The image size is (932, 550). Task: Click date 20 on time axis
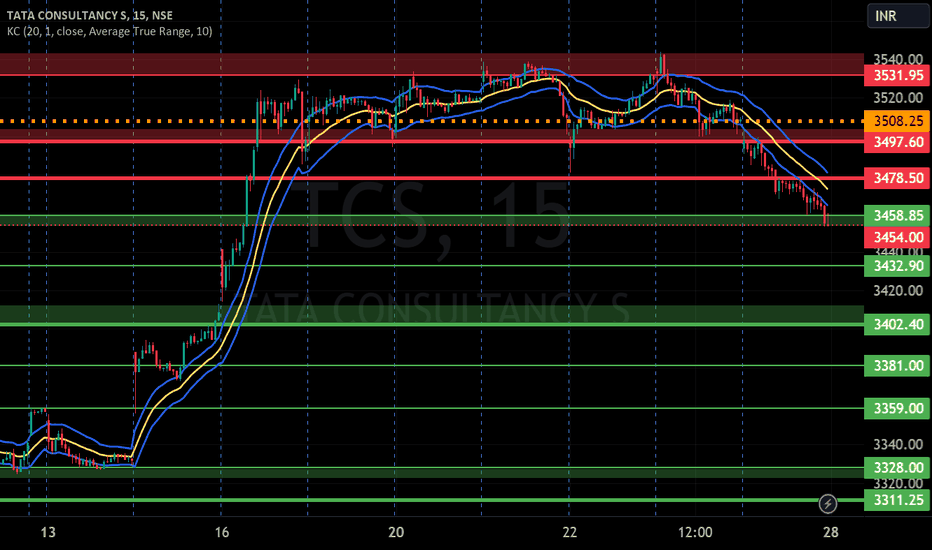(396, 532)
